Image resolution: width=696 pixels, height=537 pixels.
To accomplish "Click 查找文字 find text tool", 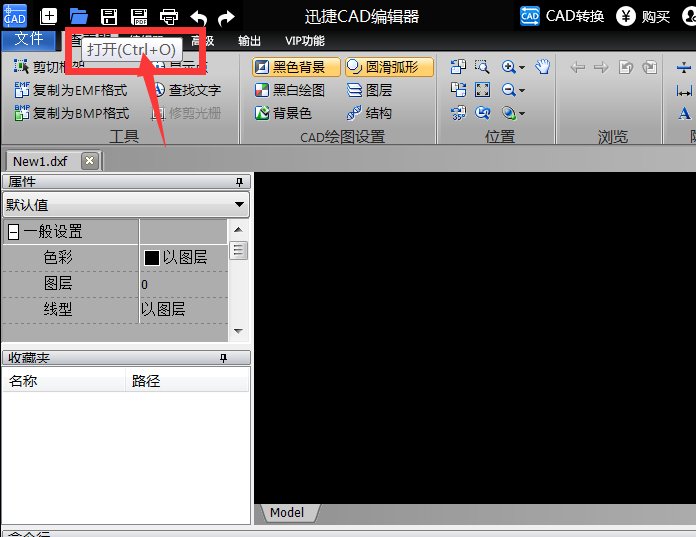I will click(x=188, y=90).
